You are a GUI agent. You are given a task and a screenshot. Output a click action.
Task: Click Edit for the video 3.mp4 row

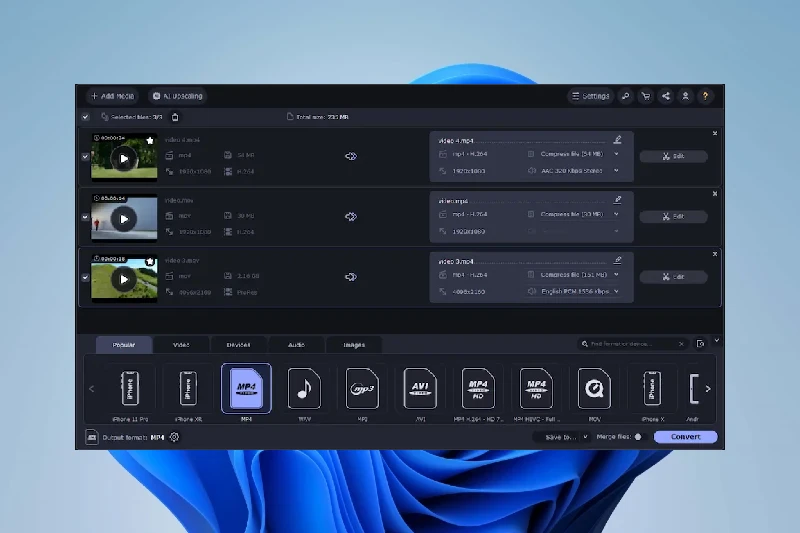pyautogui.click(x=673, y=277)
